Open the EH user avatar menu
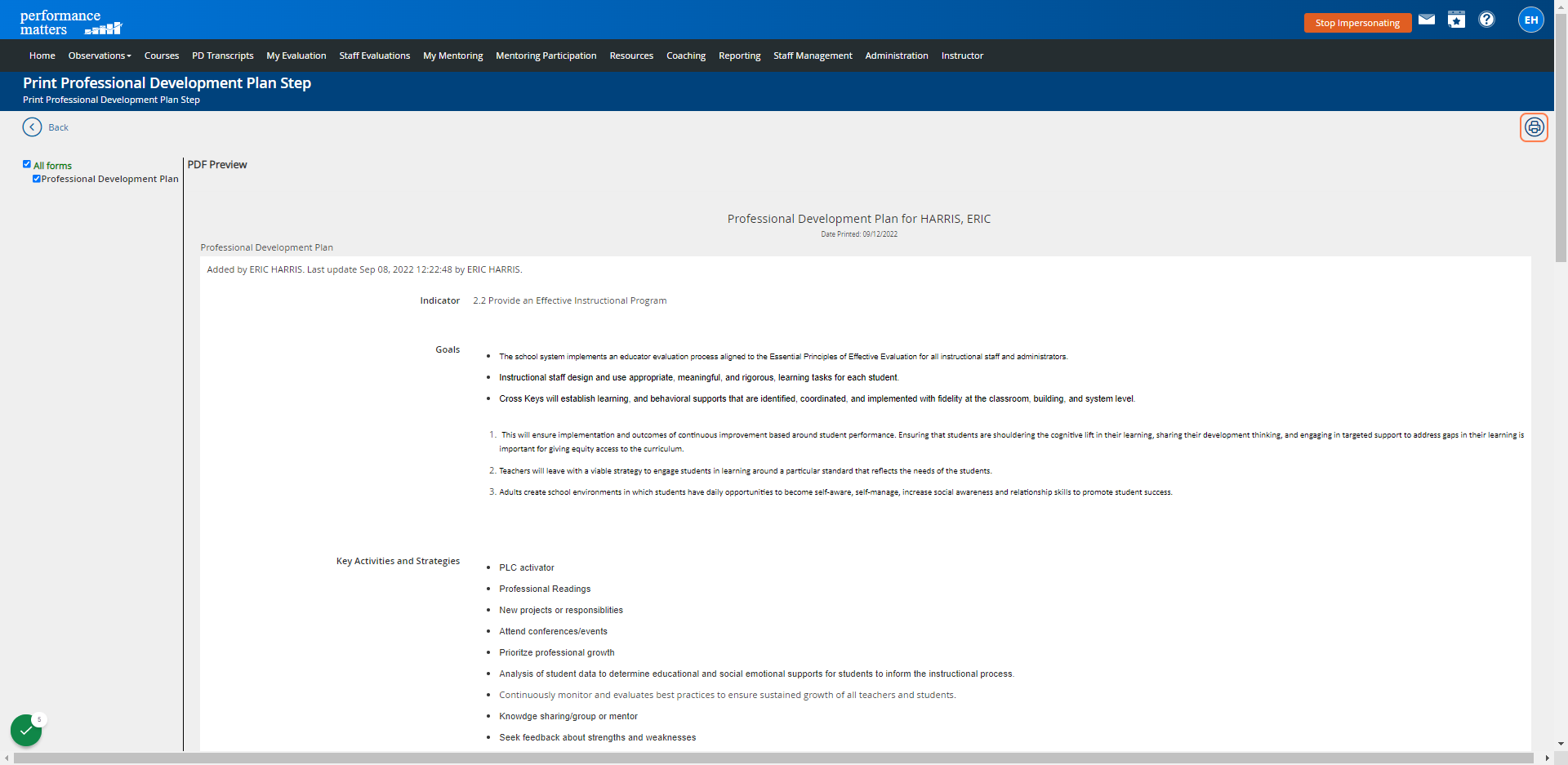The image size is (1568, 765). click(1531, 20)
